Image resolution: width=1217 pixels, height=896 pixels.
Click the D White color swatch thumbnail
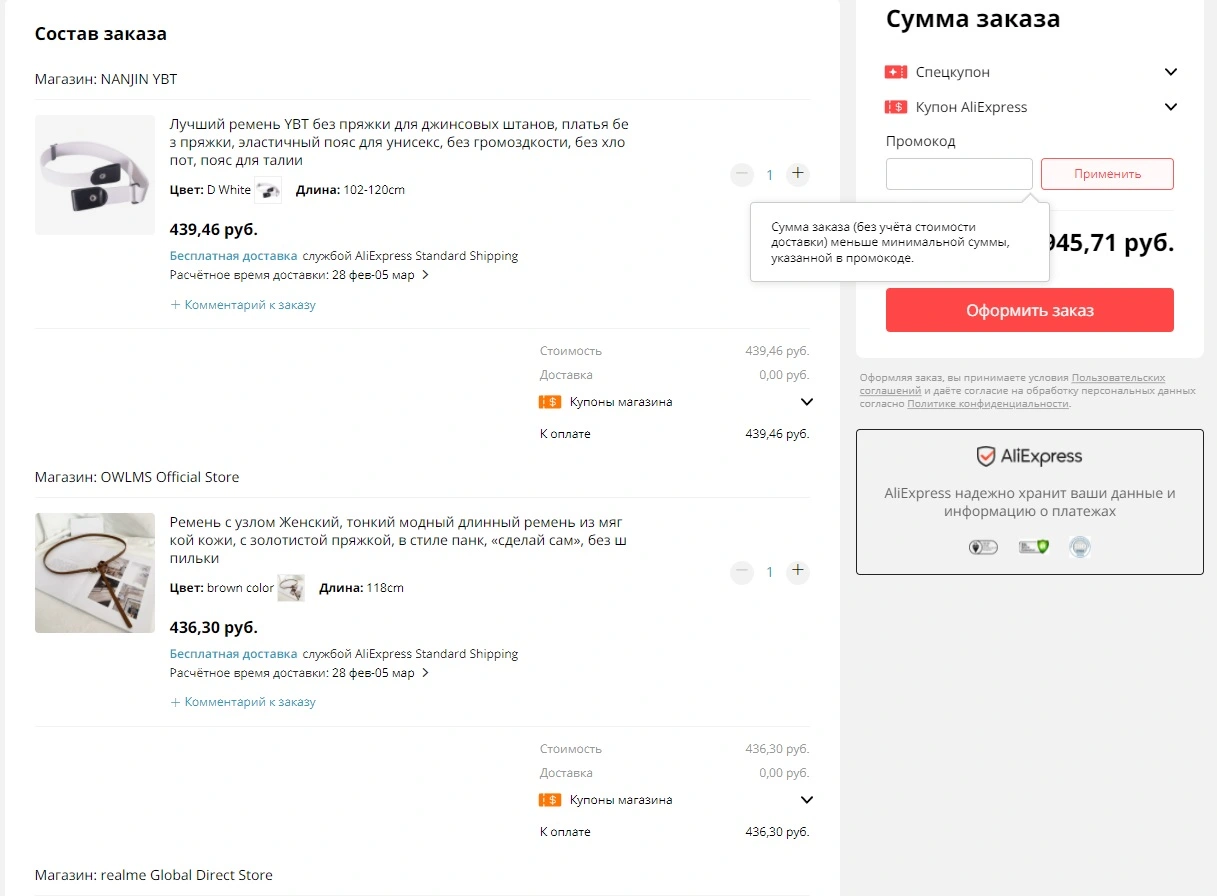pyautogui.click(x=268, y=190)
